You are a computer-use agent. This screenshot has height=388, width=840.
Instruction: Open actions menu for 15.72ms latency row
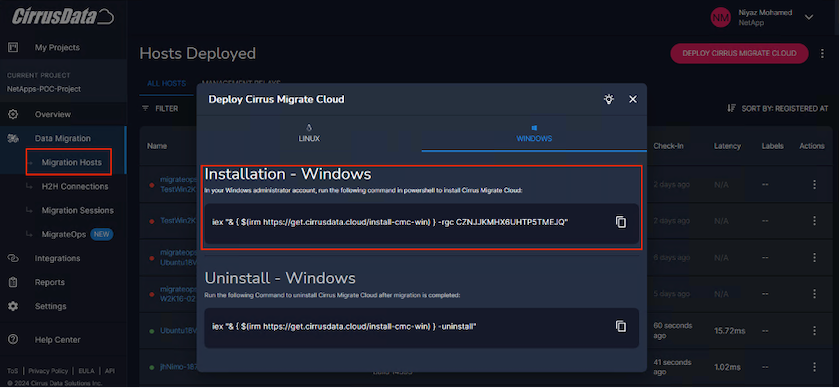pyautogui.click(x=814, y=330)
